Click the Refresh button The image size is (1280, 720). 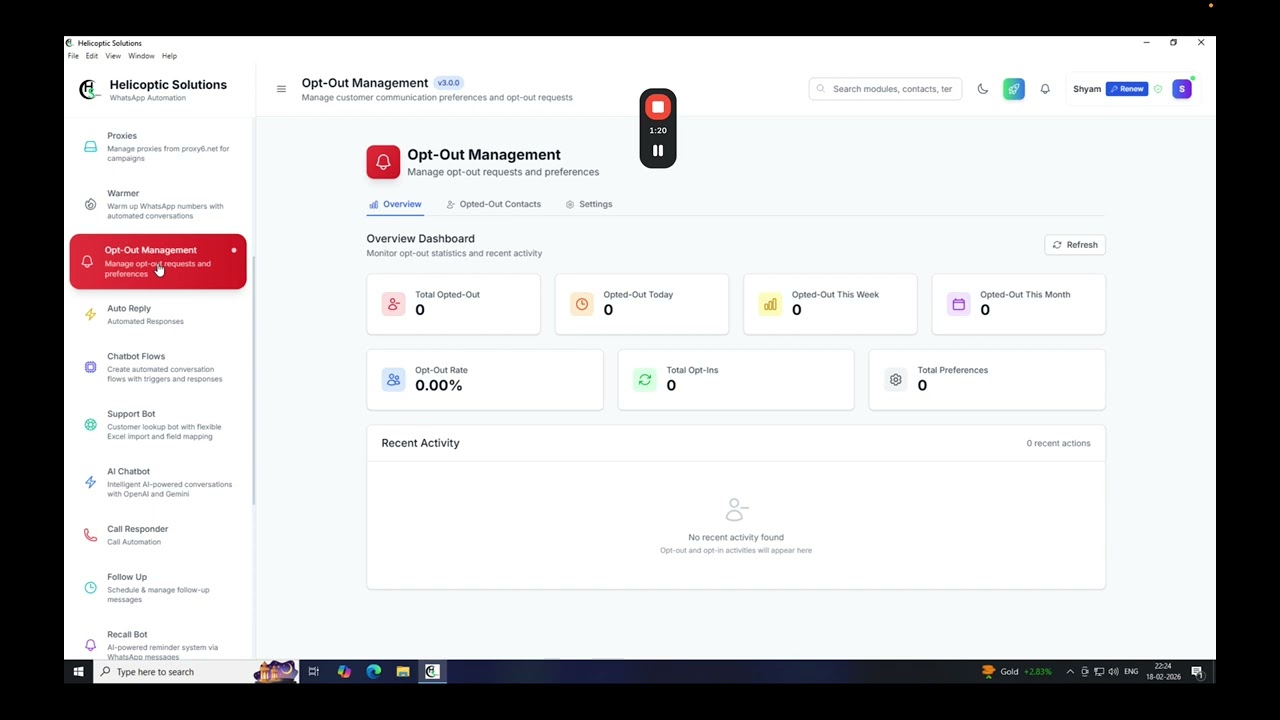click(1075, 245)
